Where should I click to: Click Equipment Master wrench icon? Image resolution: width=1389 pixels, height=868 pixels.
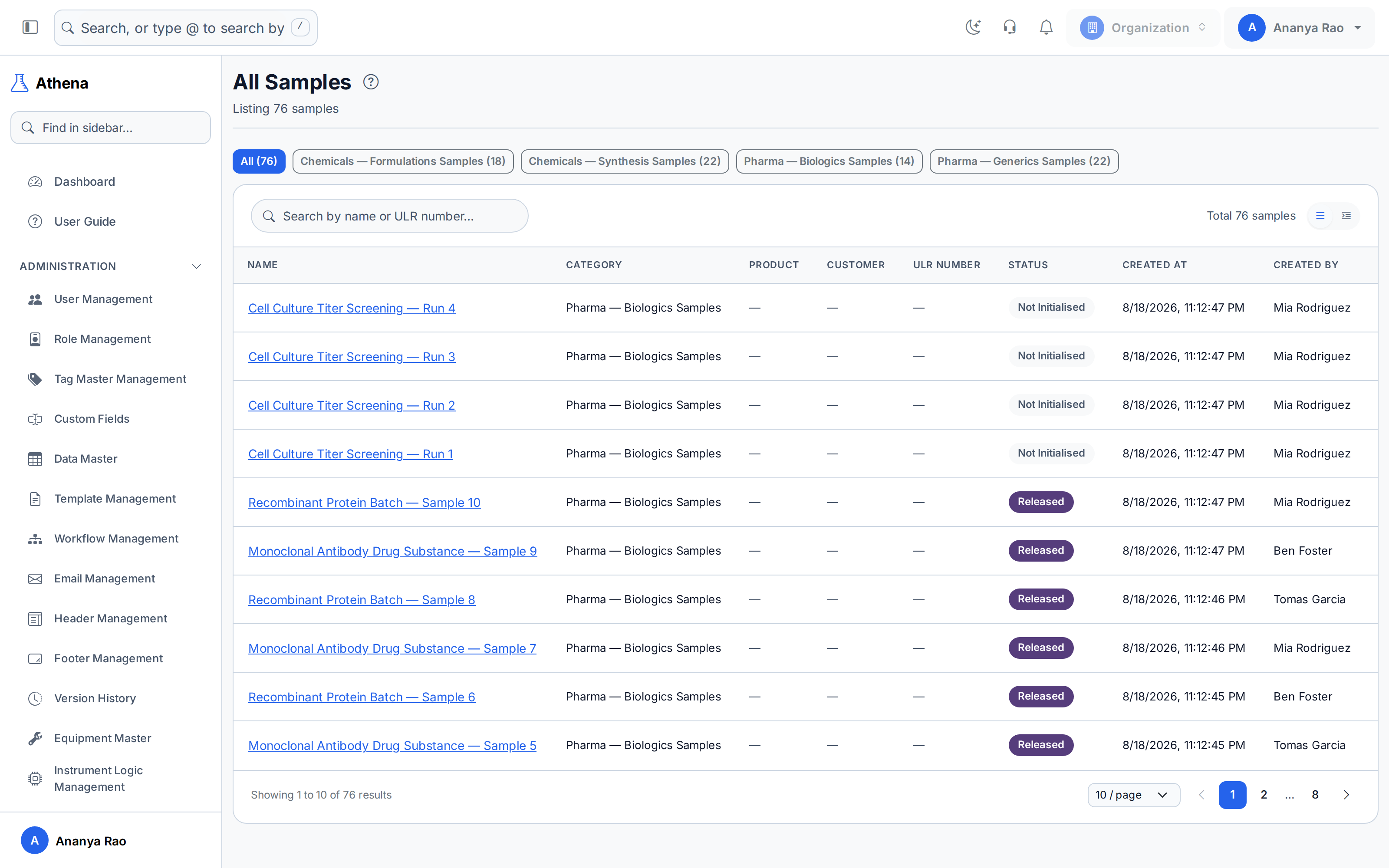(x=35, y=738)
